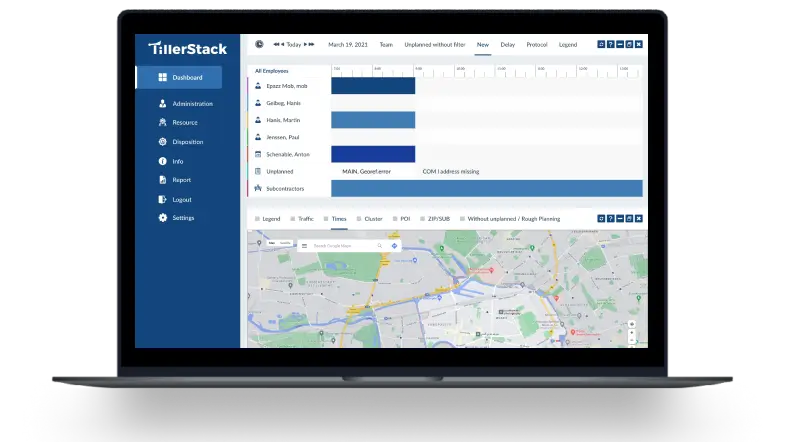Select Epazz Mob's dark blue schedule bar

click(x=372, y=86)
